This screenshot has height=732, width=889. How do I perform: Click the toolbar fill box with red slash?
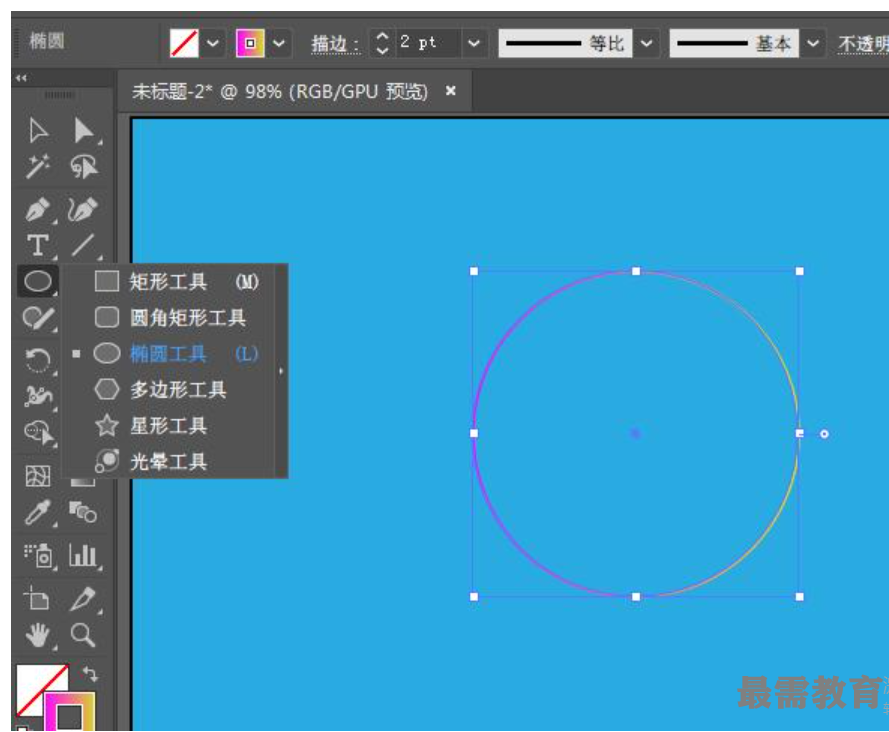(x=35, y=684)
